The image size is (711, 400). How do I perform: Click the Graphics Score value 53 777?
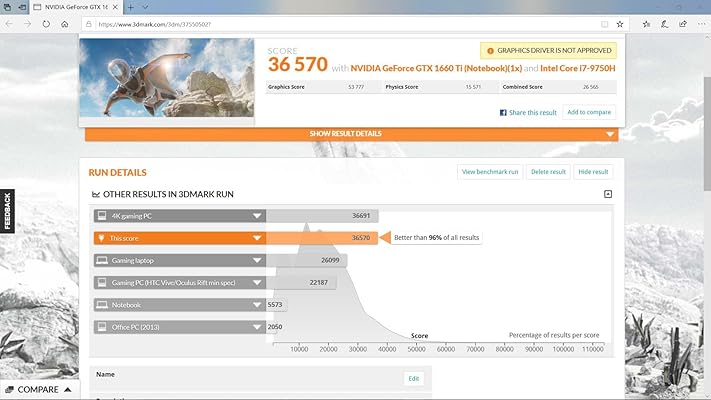pos(356,87)
